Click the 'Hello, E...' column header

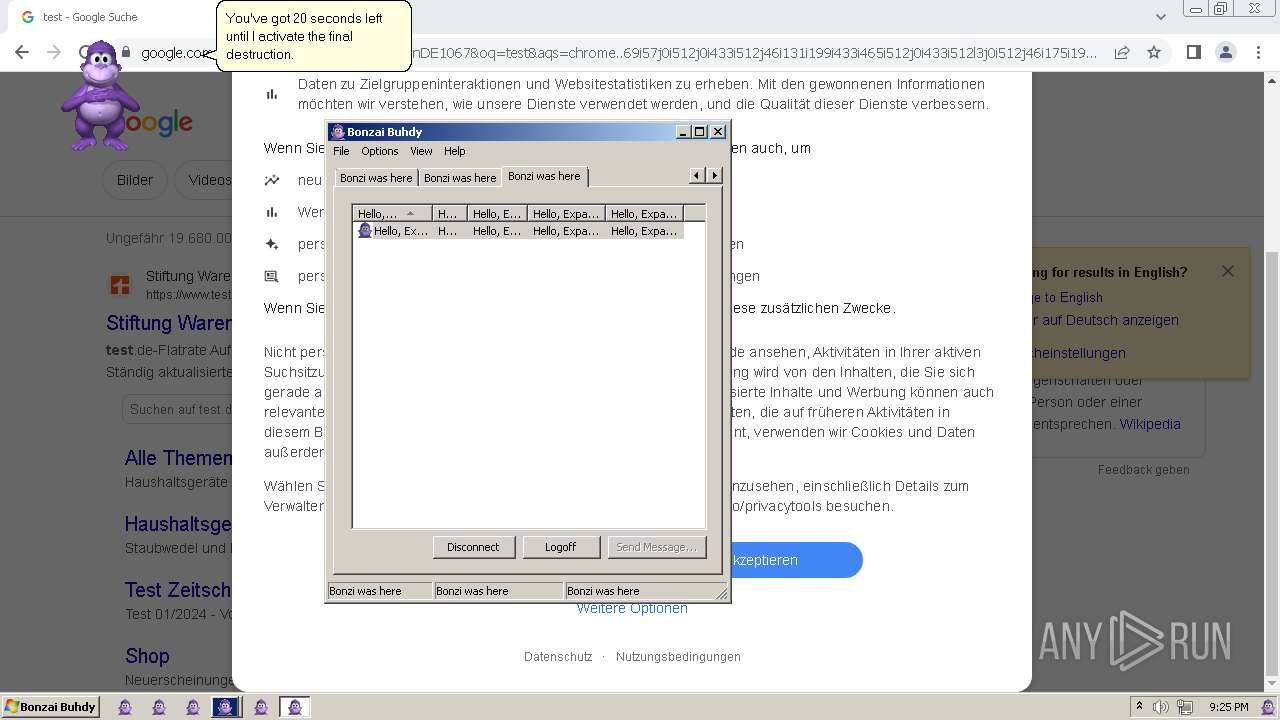(497, 213)
